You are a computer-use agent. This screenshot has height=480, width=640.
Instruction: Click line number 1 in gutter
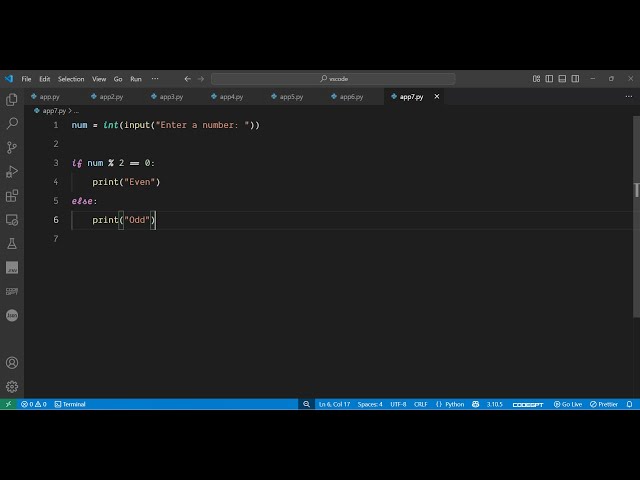coord(56,125)
